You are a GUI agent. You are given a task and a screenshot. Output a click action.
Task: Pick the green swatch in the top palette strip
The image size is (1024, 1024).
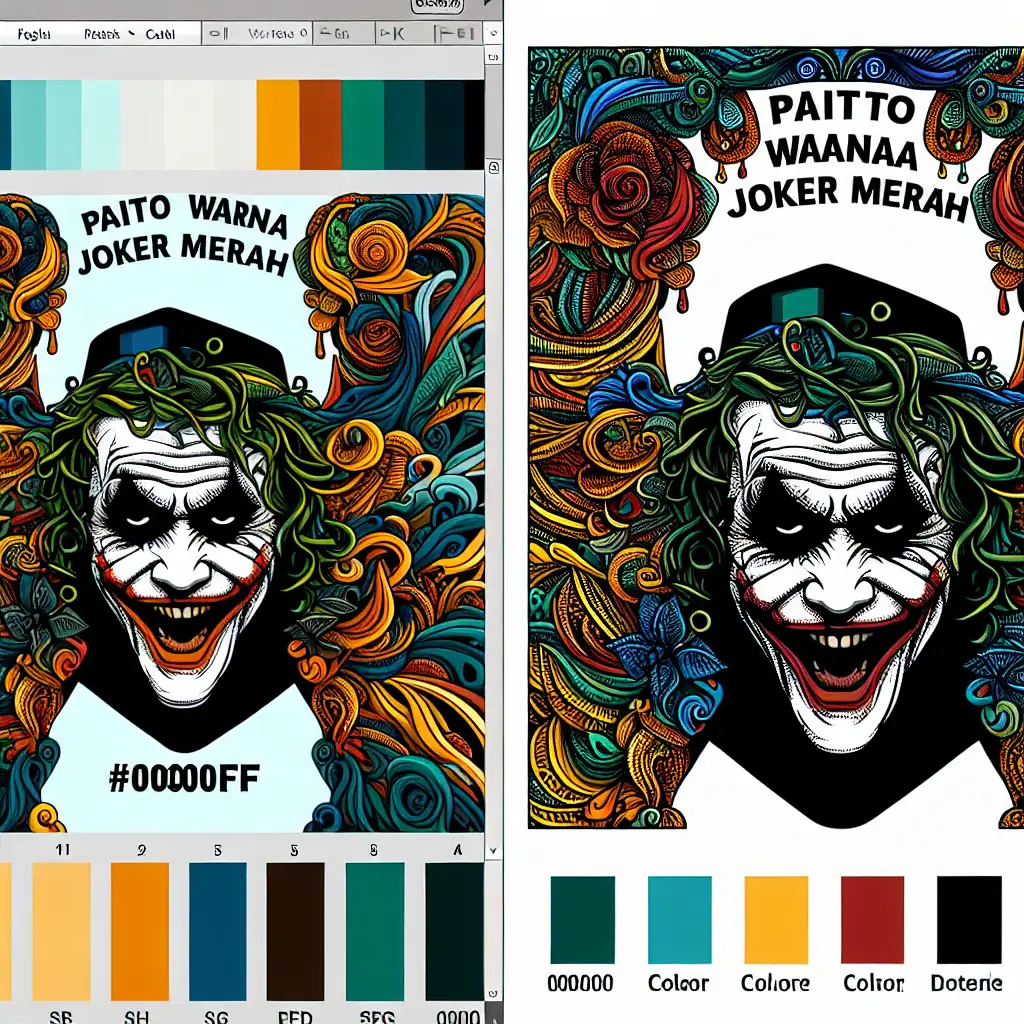363,125
